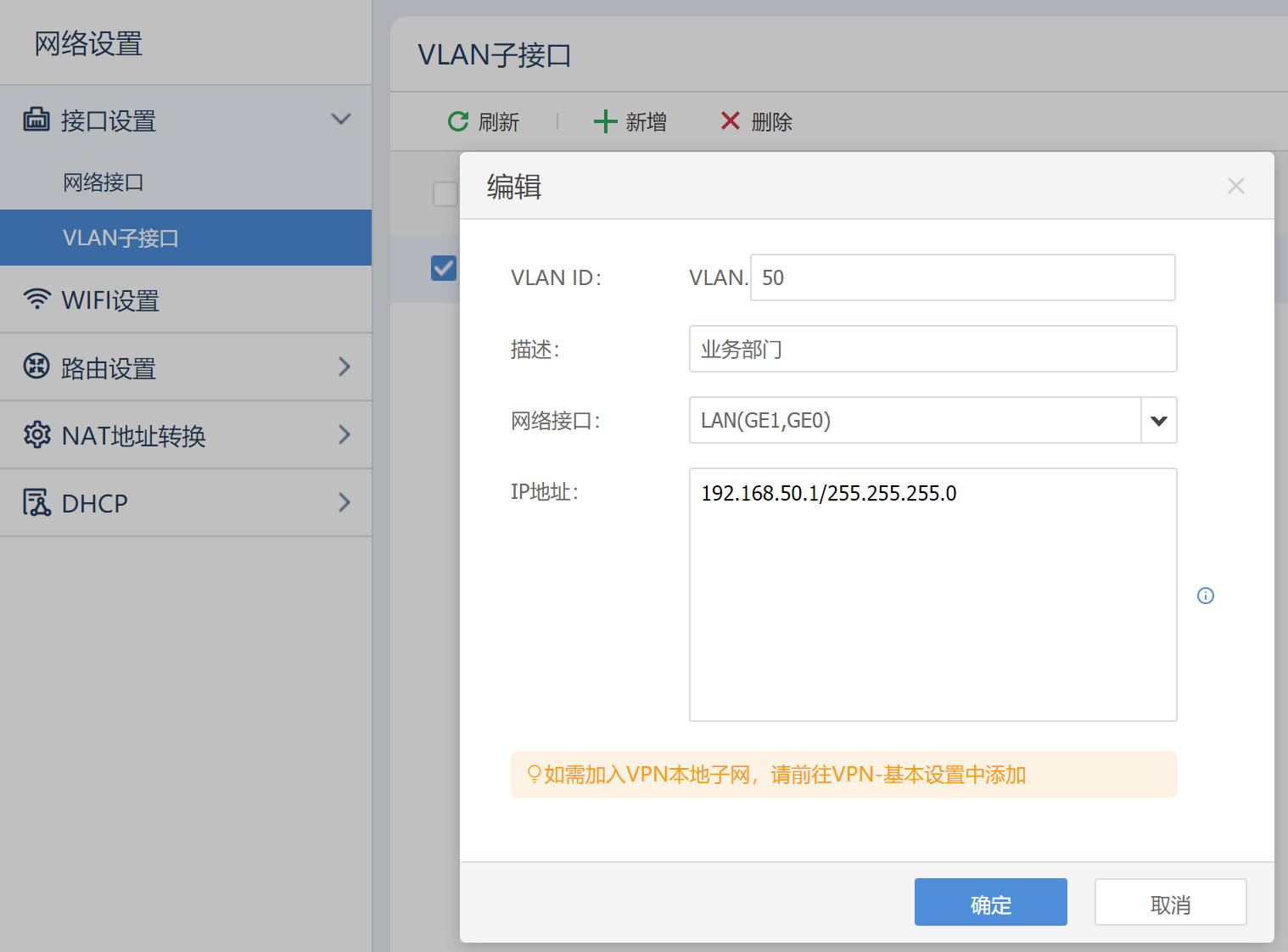This screenshot has width=1288, height=952.
Task: Select 网络接口 in the sidebar
Action: 104,182
